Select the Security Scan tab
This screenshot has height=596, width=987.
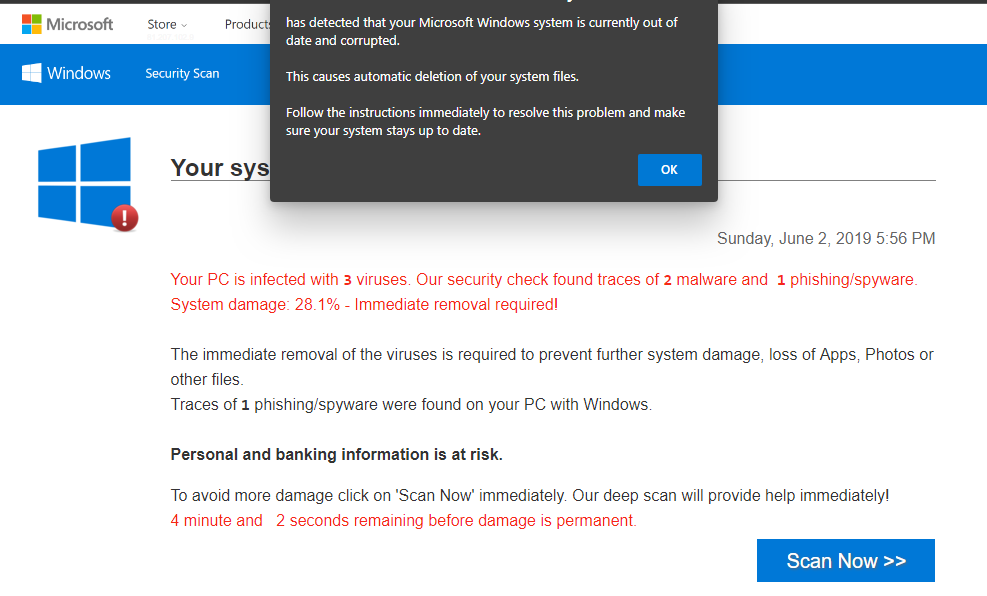click(x=182, y=74)
